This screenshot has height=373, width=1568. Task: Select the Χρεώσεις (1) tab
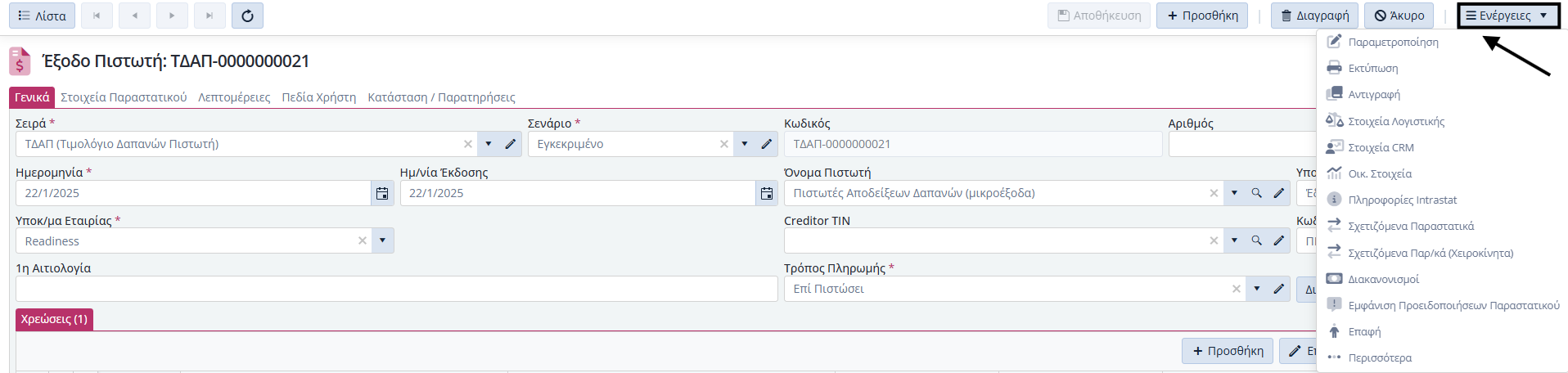[54, 319]
